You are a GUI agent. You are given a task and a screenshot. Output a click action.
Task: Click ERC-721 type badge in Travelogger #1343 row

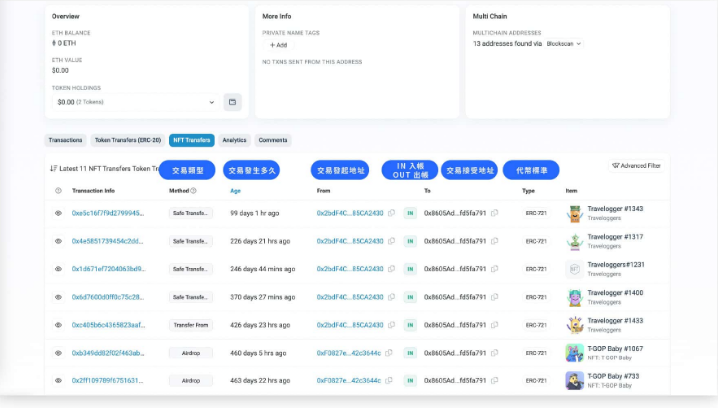pyautogui.click(x=536, y=213)
